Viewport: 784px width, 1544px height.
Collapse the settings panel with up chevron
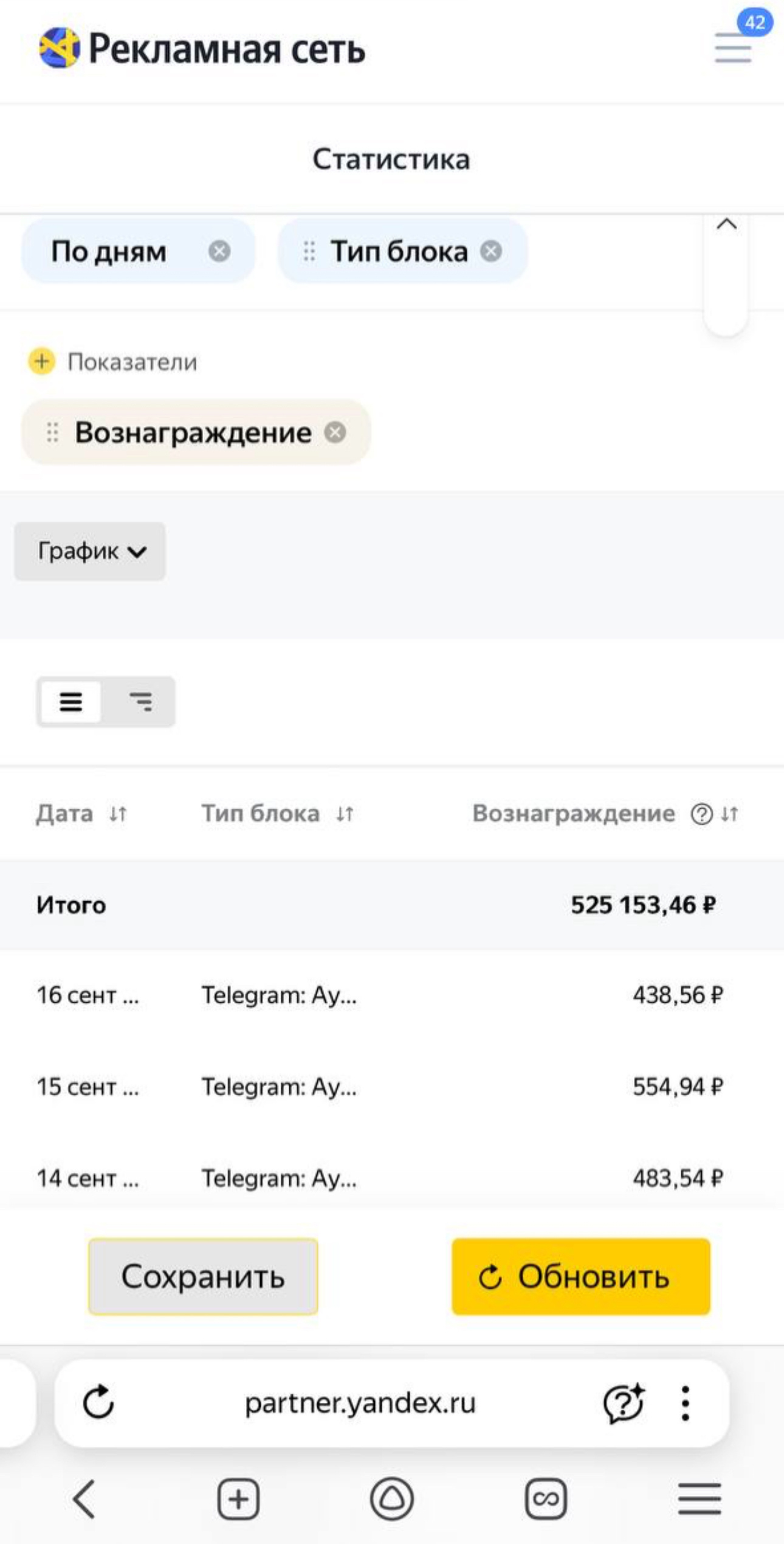[x=726, y=224]
